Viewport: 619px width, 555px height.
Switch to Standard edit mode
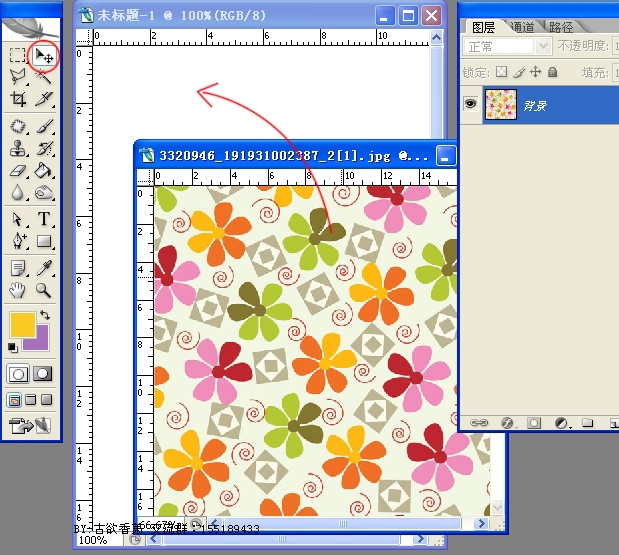18,373
